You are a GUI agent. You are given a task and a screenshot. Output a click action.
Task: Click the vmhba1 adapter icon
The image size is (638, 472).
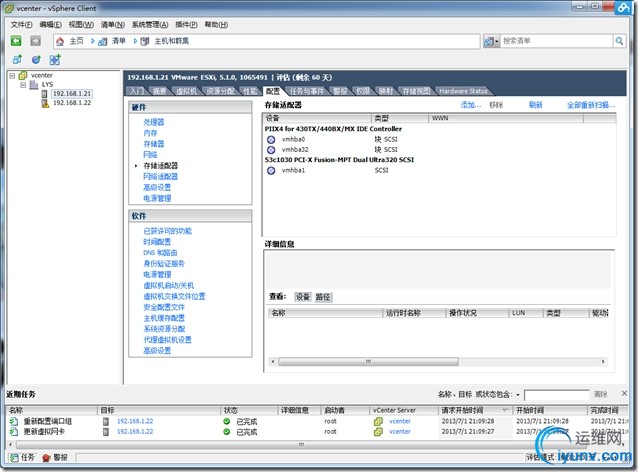(271, 170)
